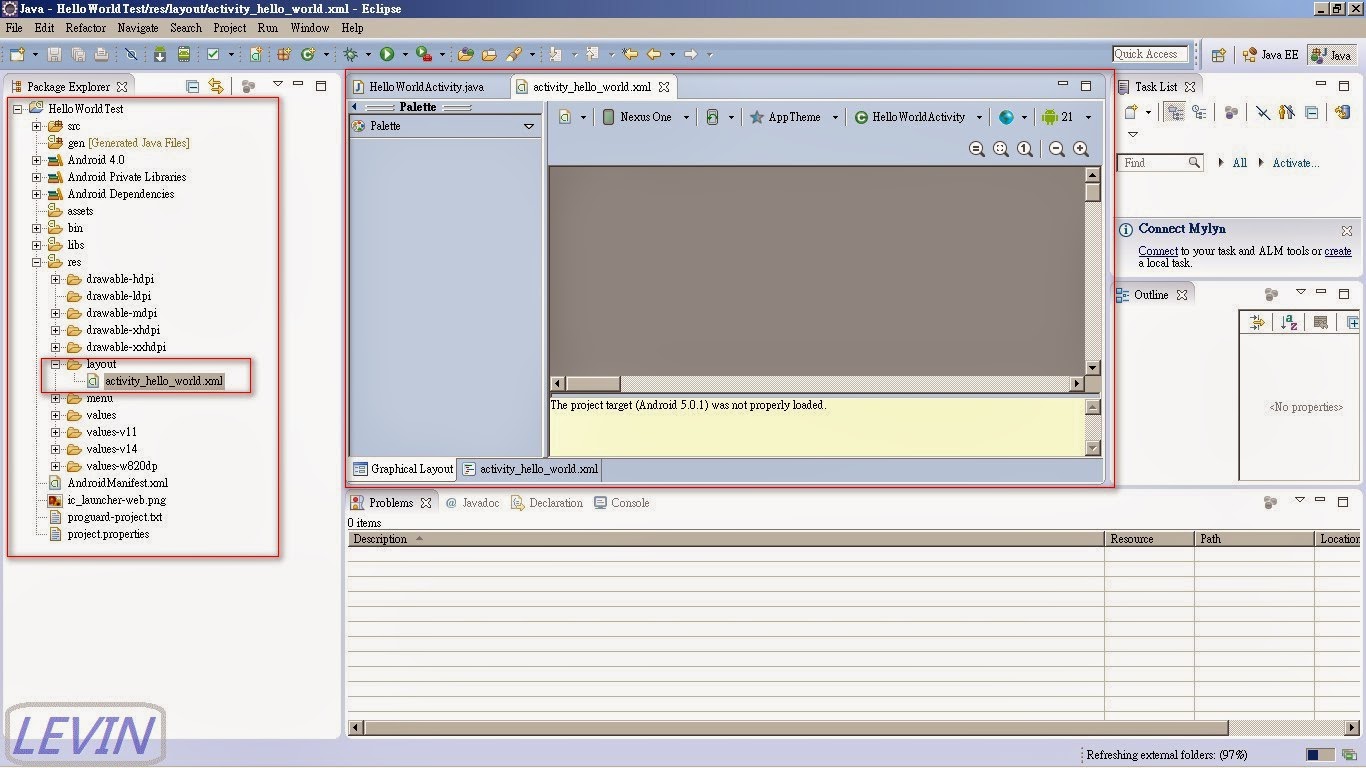Click the Connect link in Connect Mylyn

[1158, 251]
